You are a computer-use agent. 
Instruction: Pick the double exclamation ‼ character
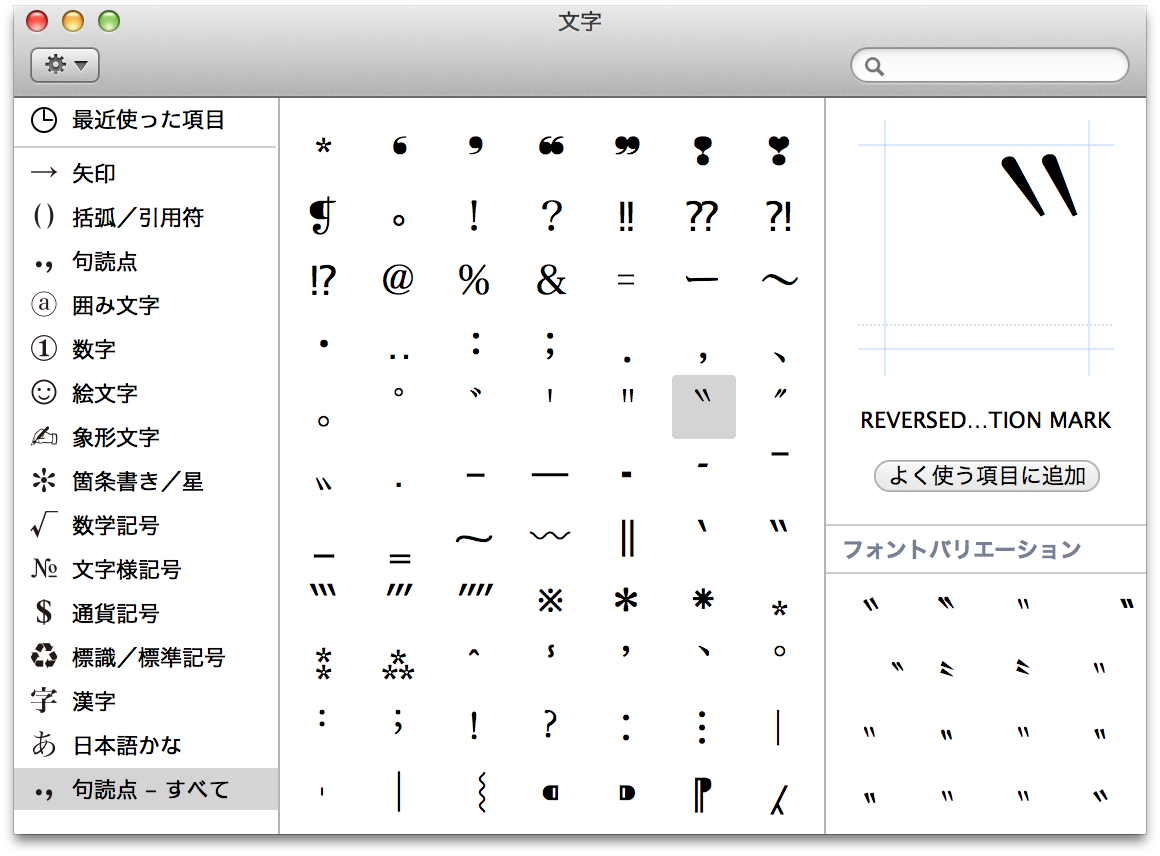[627, 217]
